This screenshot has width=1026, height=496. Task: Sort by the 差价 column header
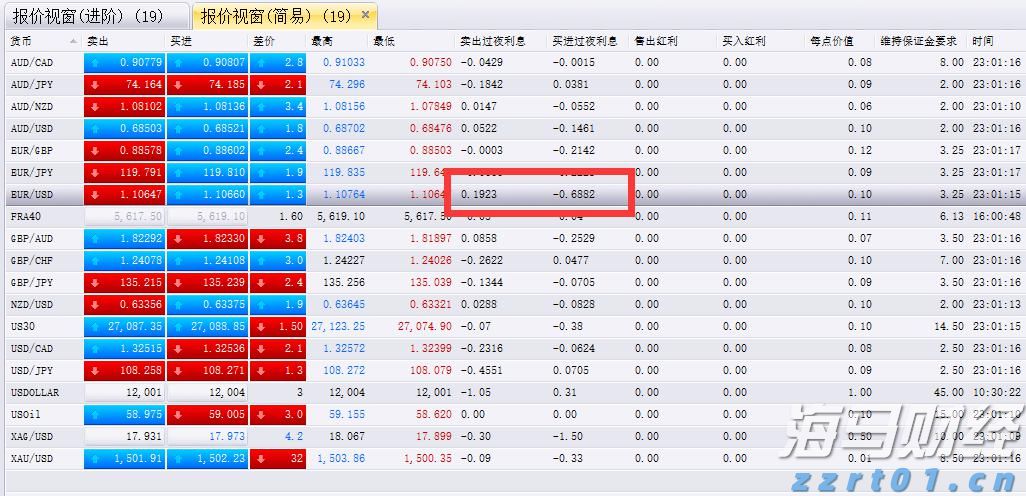click(x=264, y=42)
